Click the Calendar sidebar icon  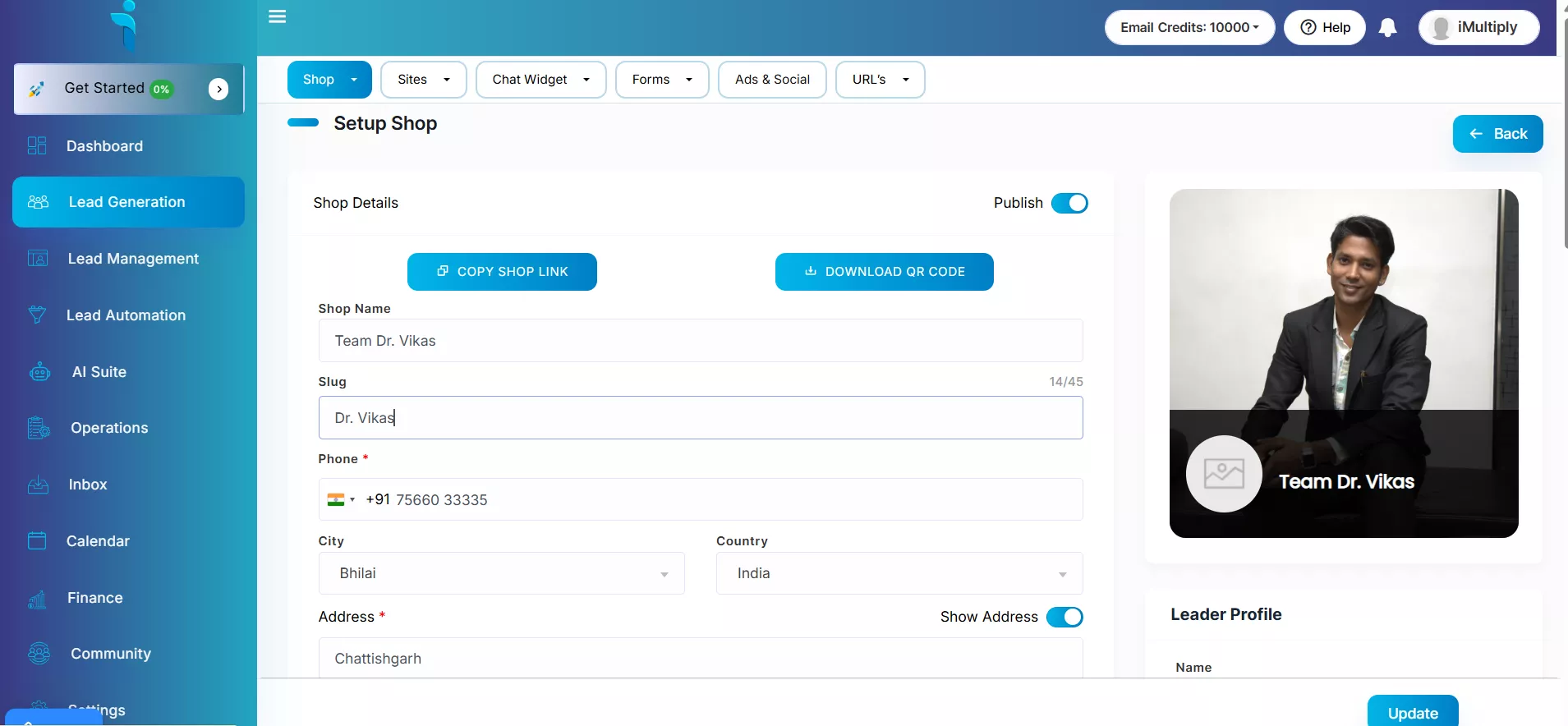pos(37,541)
